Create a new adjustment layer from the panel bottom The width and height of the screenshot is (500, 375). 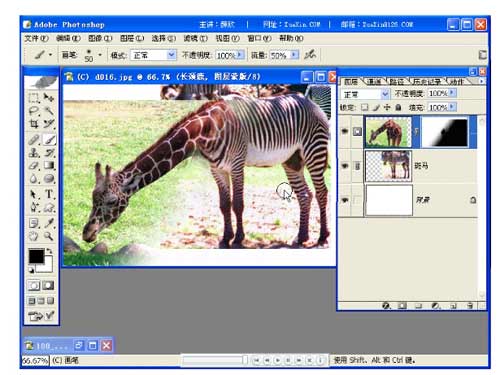pyautogui.click(x=435, y=305)
